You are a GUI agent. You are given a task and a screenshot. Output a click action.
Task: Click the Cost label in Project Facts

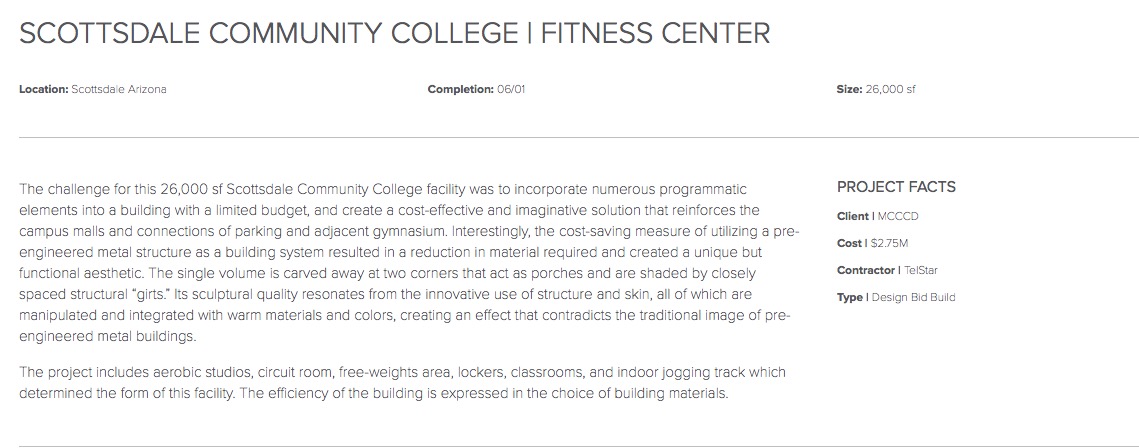849,243
